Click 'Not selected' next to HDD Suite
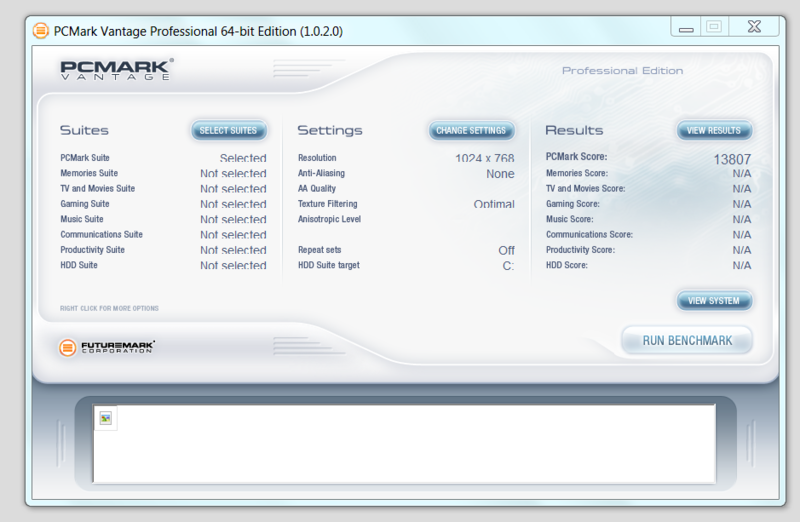Viewport: 800px width, 522px height. (x=233, y=265)
